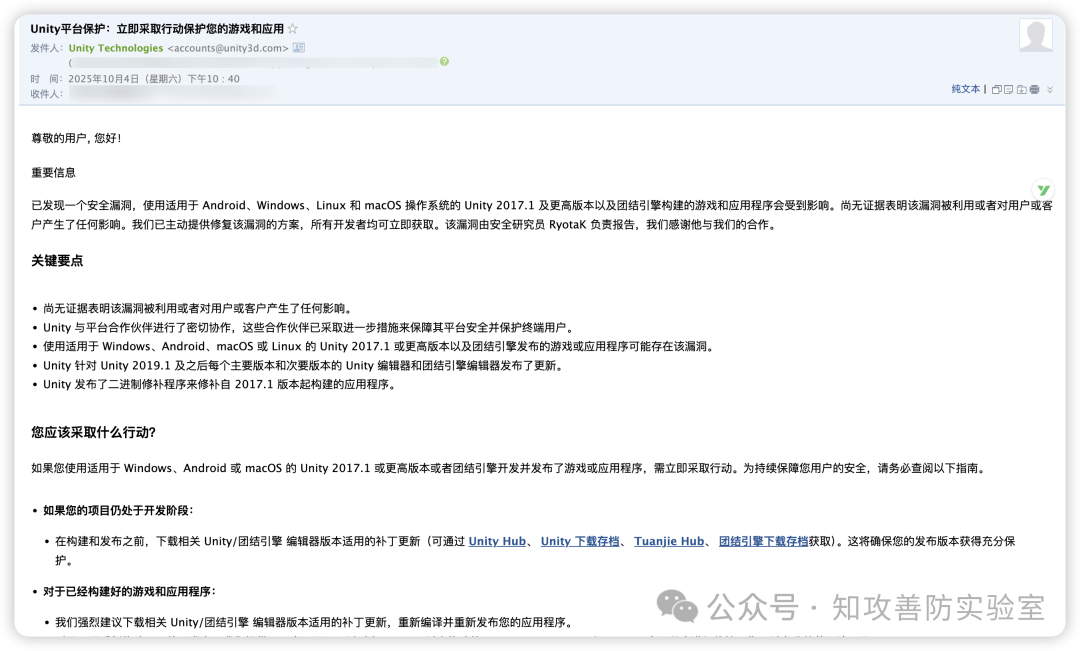Switch to plain text view (纯文本)
This screenshot has width=1080, height=651.
(966, 89)
